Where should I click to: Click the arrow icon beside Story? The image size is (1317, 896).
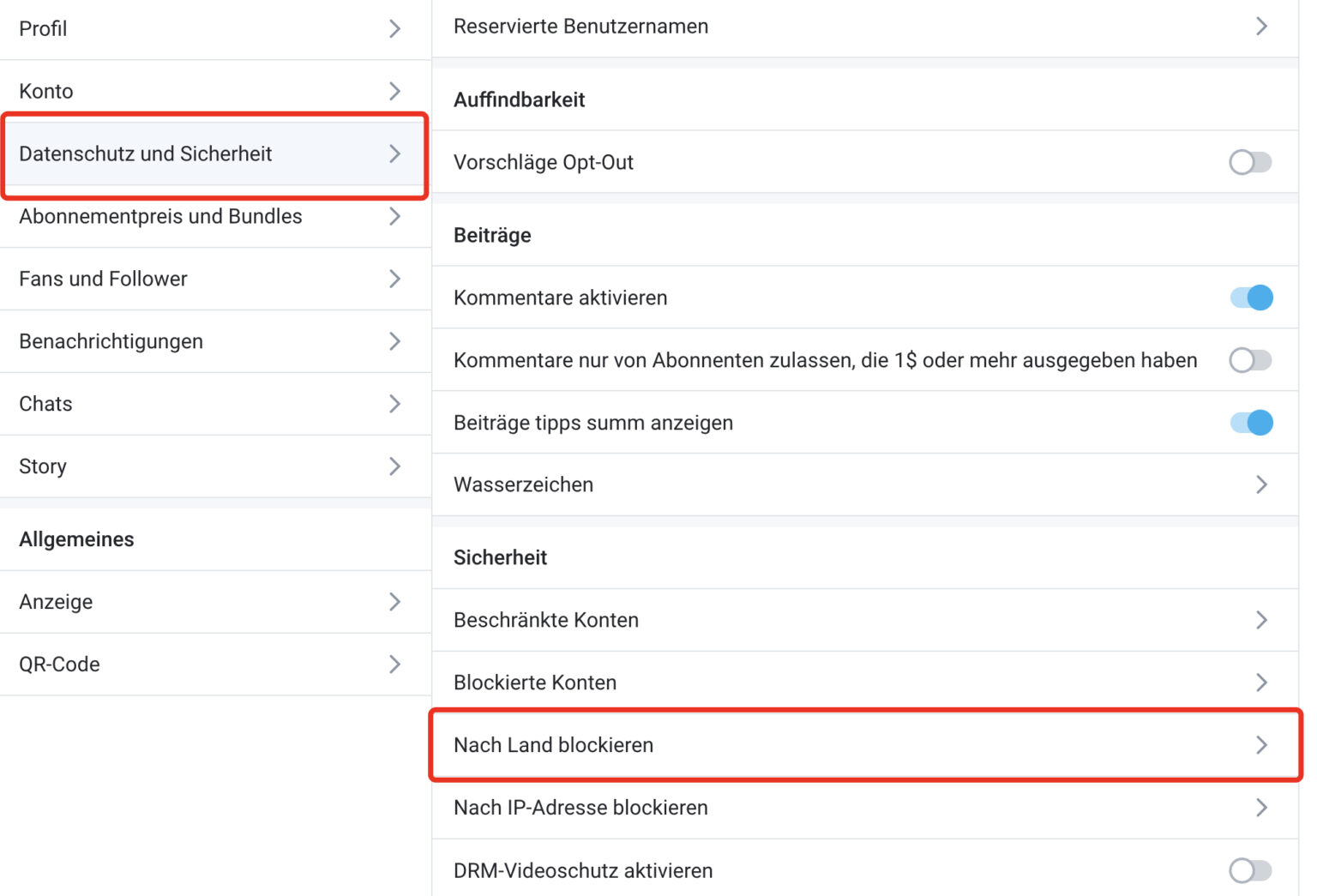(394, 466)
